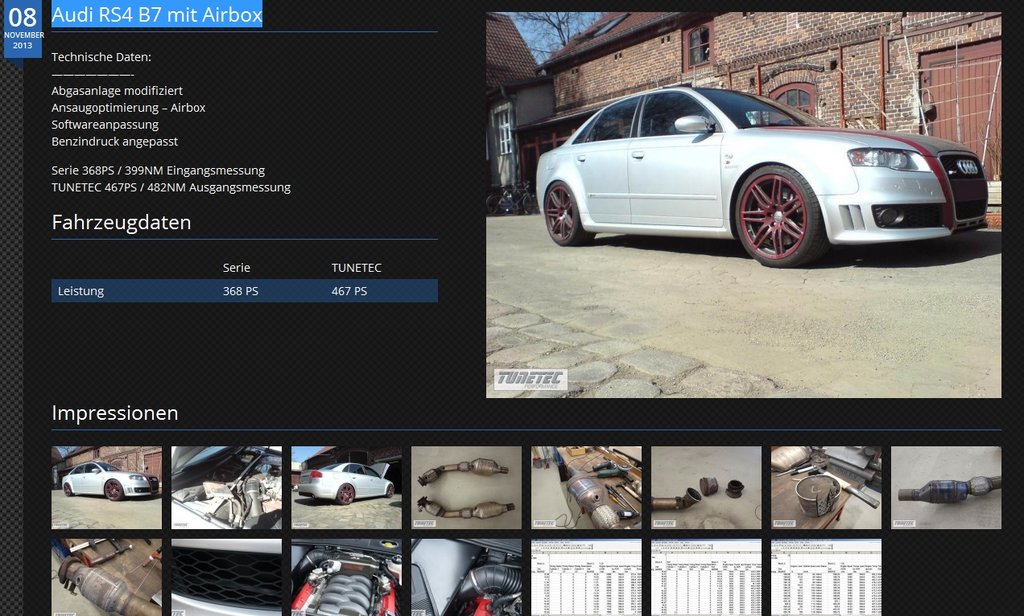Viewport: 1024px width, 616px height.
Task: Open the Audi RS4 B7 mit Airbox title
Action: pos(157,14)
